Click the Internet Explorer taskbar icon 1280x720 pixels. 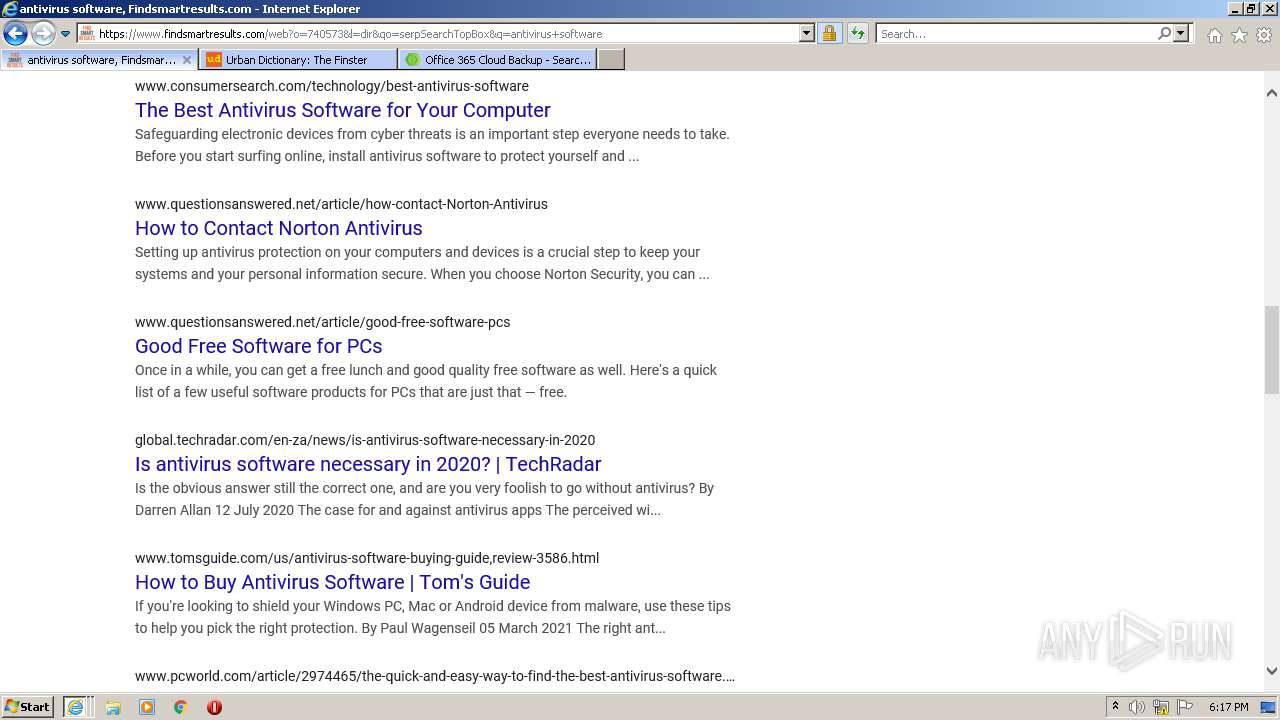pos(76,707)
